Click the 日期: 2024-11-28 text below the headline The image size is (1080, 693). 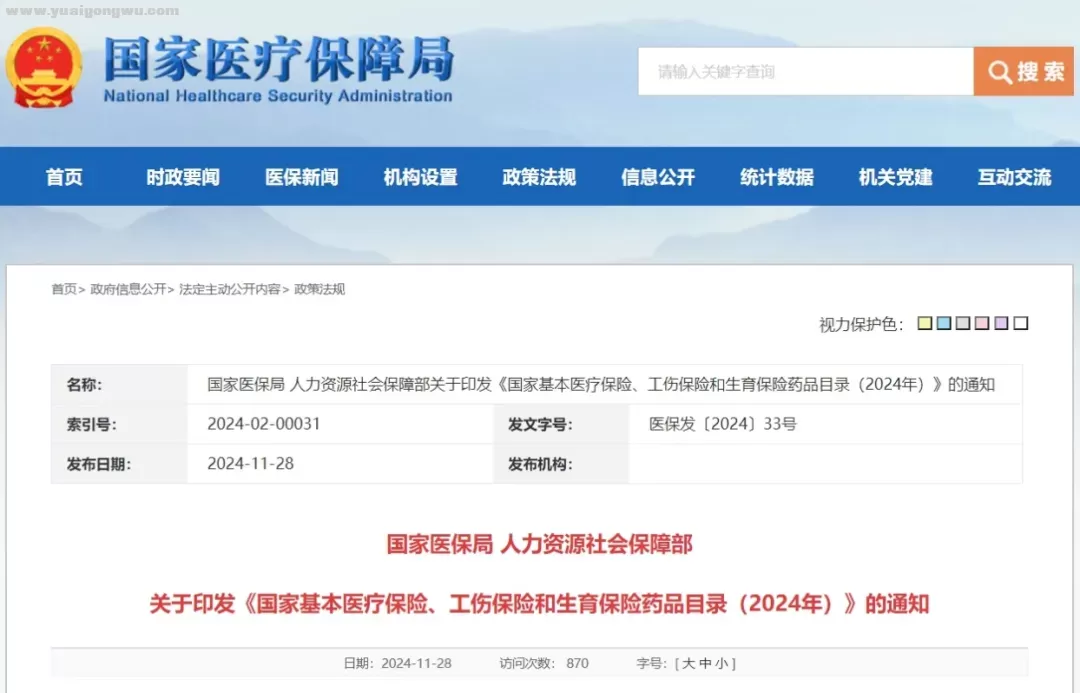[x=397, y=663]
